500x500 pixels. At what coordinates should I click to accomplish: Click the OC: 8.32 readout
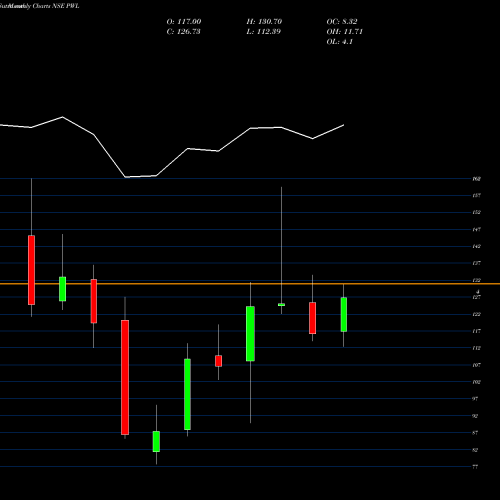coord(342,22)
